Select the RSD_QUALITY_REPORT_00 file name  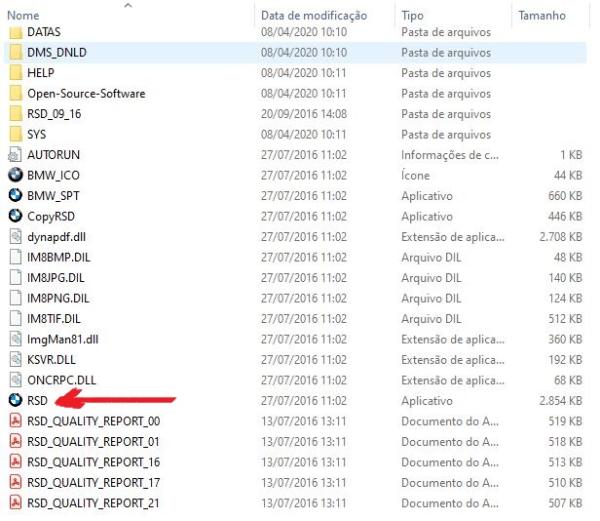click(93, 421)
